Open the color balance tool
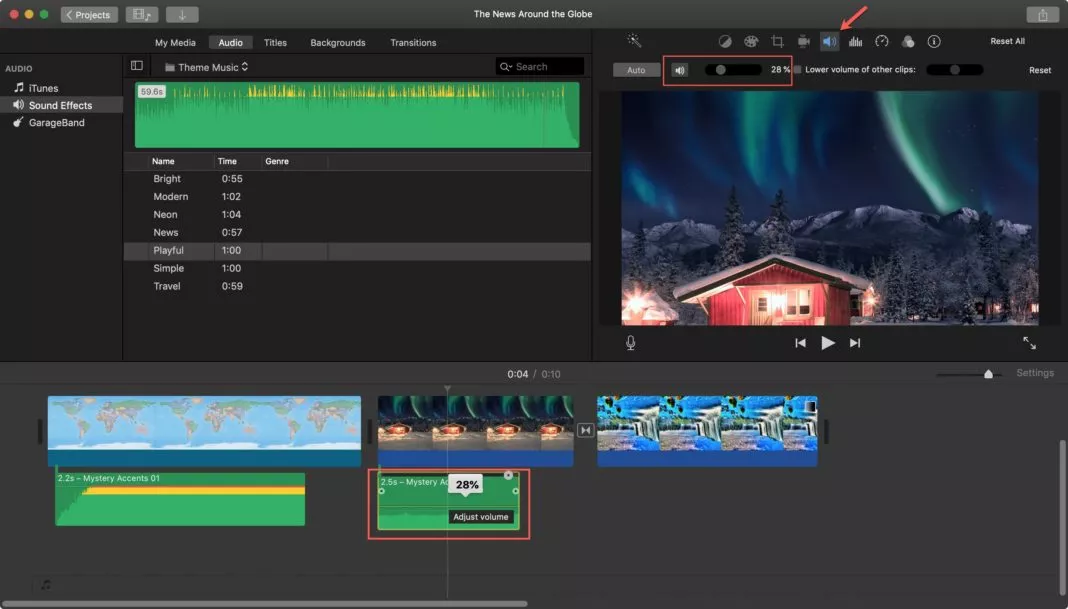The image size is (1068, 609). click(x=725, y=42)
